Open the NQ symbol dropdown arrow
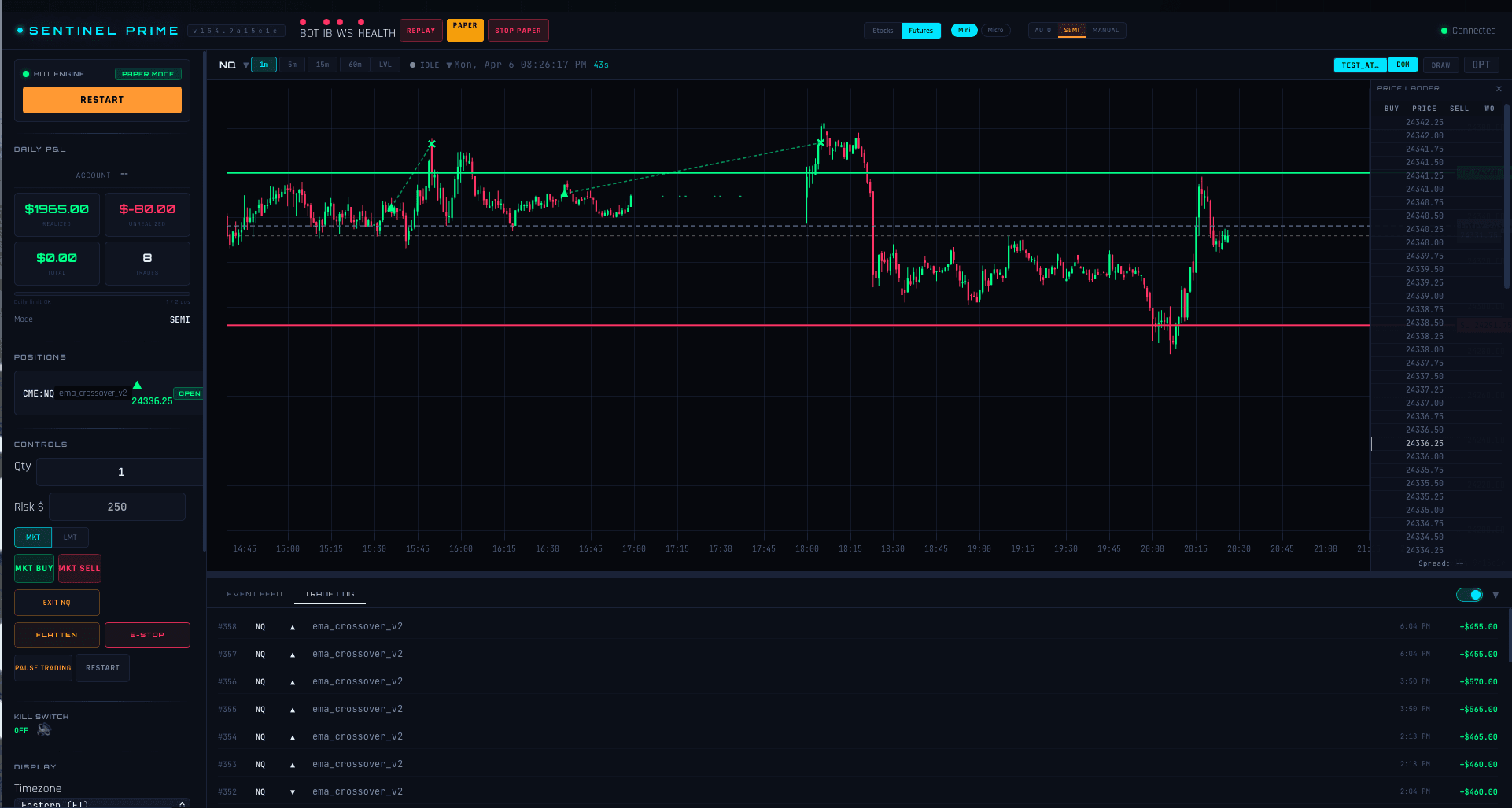 pos(246,65)
